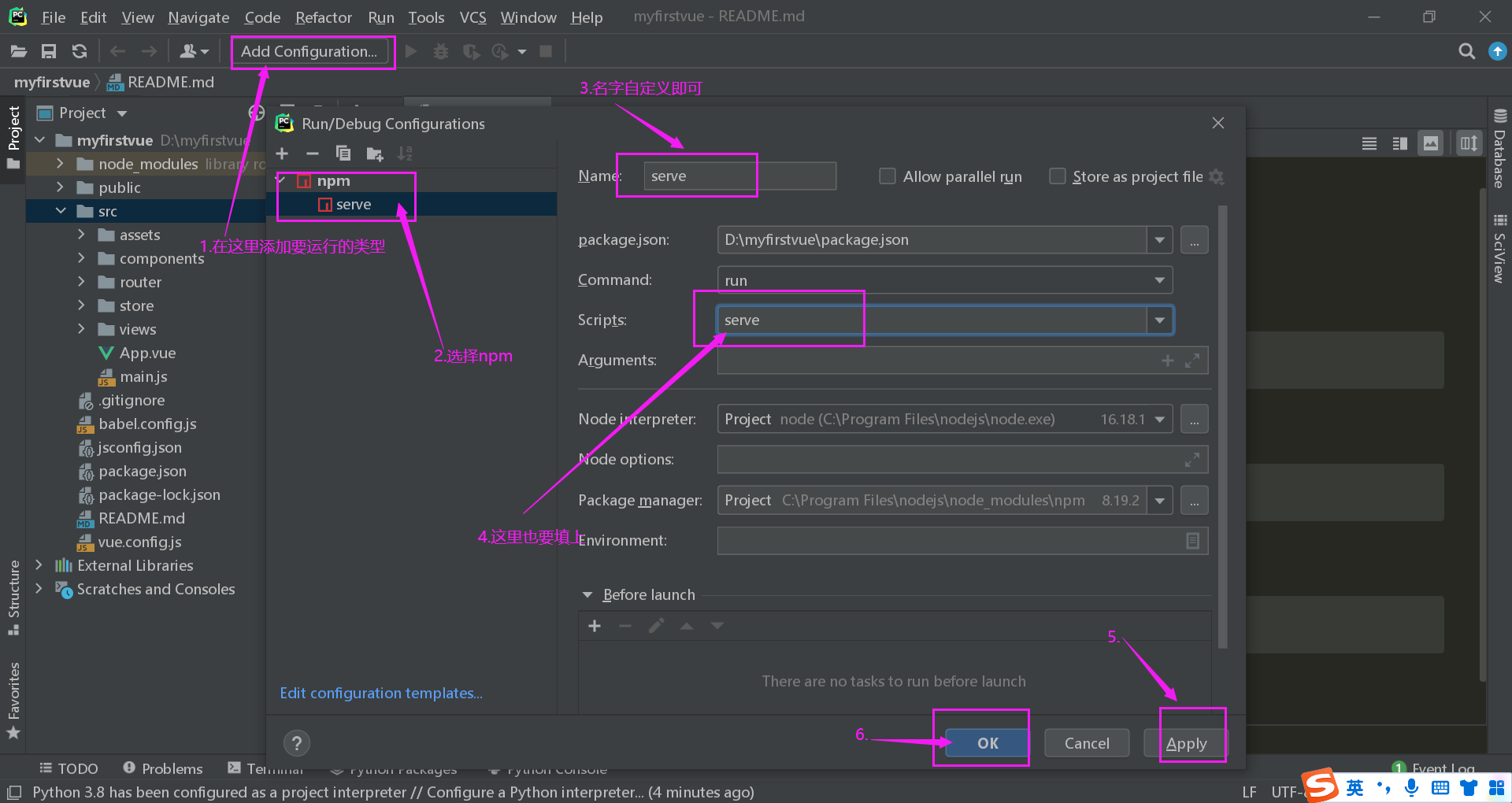Open the Navigate menu
Screen dimensions: 1512x803
click(198, 17)
